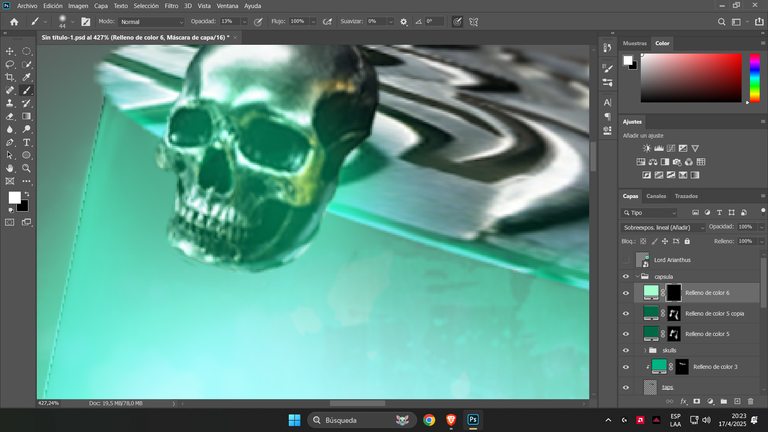Select the Crop tool
Screen dimensions: 768x432
(x=10, y=77)
